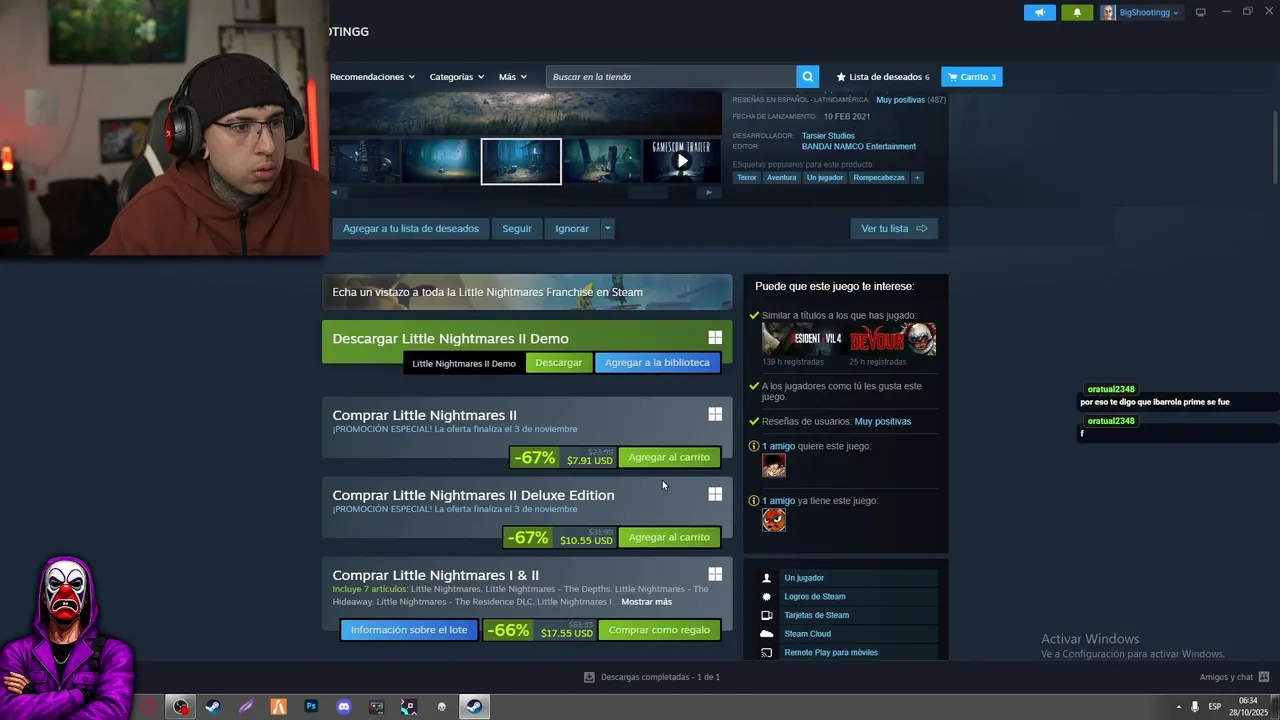Click the Logros de Steam gear icon

[767, 597]
